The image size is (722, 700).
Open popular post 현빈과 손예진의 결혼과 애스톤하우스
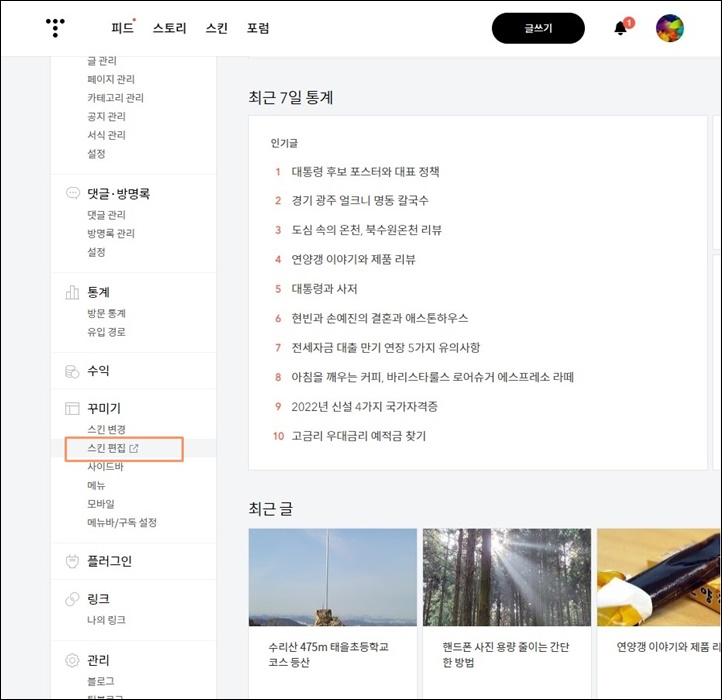(x=379, y=318)
